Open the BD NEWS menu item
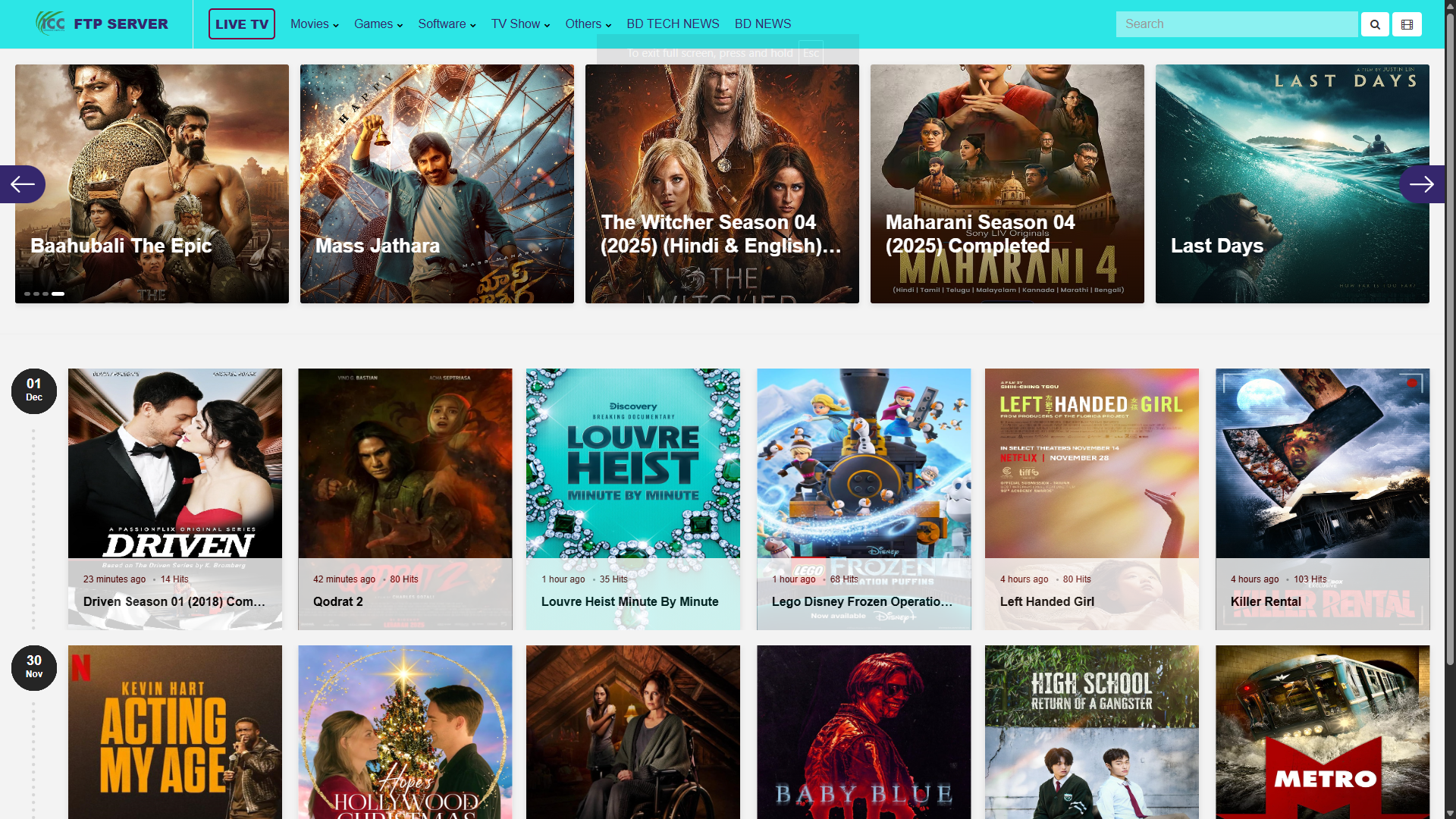 762,24
